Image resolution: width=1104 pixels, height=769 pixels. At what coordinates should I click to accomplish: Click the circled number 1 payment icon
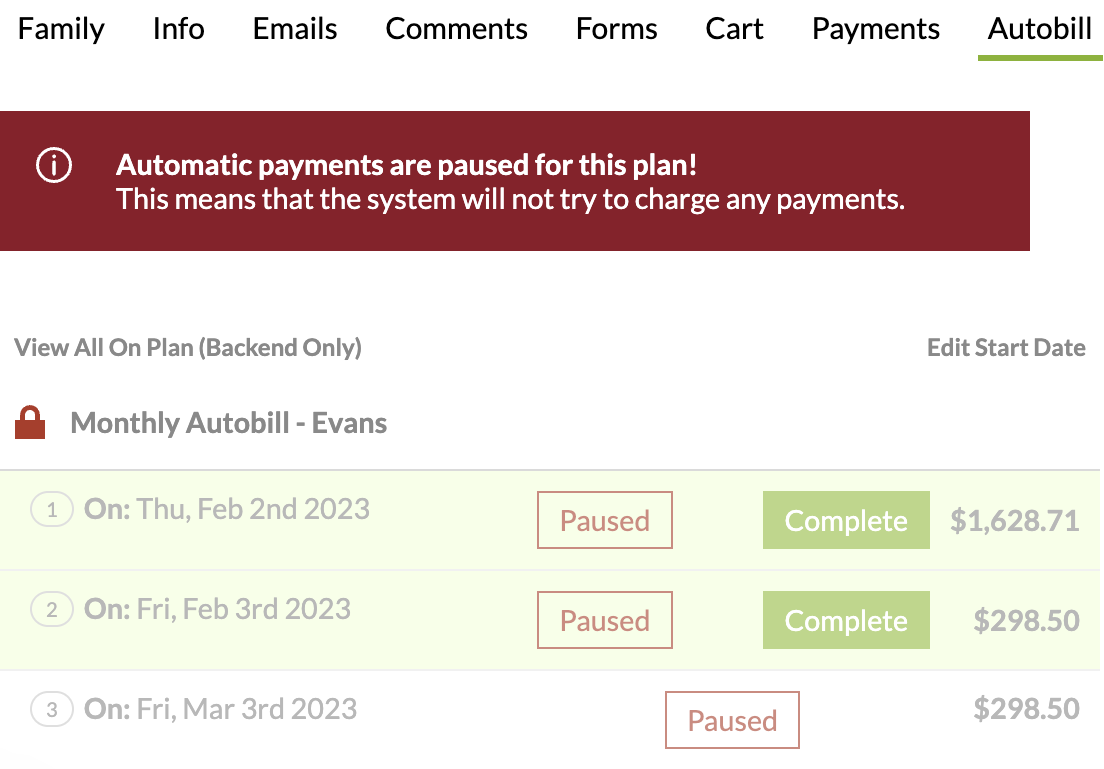coord(52,510)
